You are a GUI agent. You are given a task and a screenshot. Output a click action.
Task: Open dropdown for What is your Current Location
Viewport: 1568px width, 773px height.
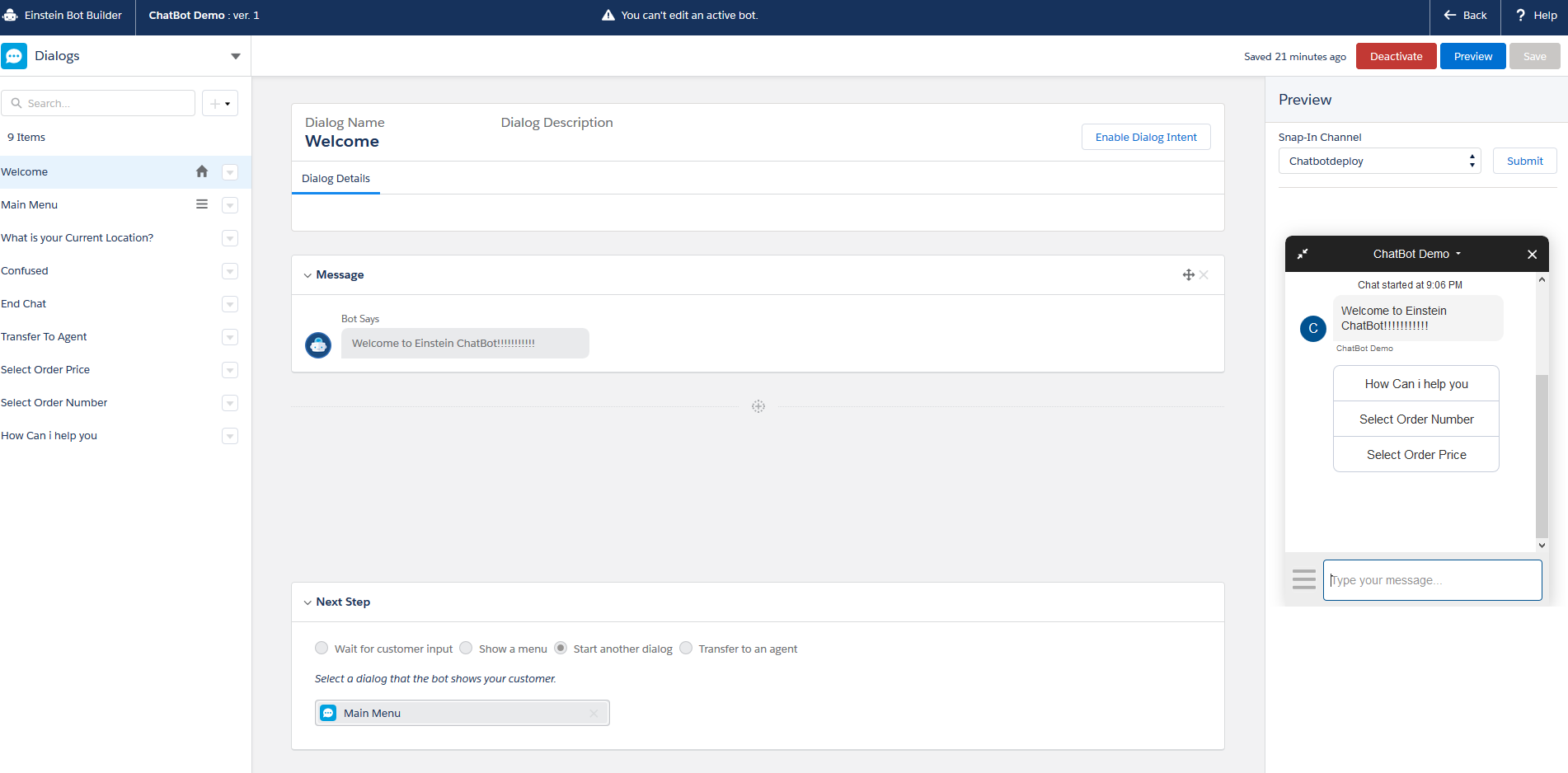click(230, 238)
